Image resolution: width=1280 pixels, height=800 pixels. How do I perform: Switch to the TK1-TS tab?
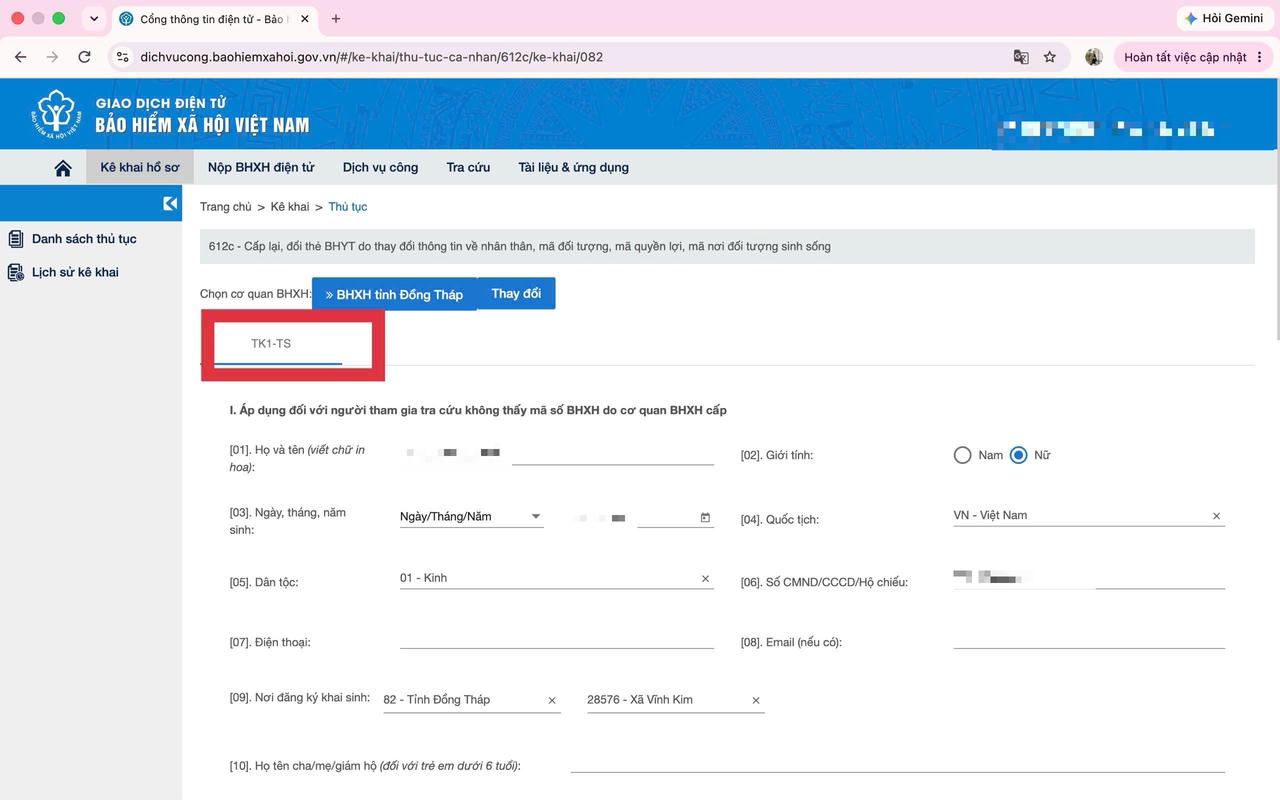271,344
